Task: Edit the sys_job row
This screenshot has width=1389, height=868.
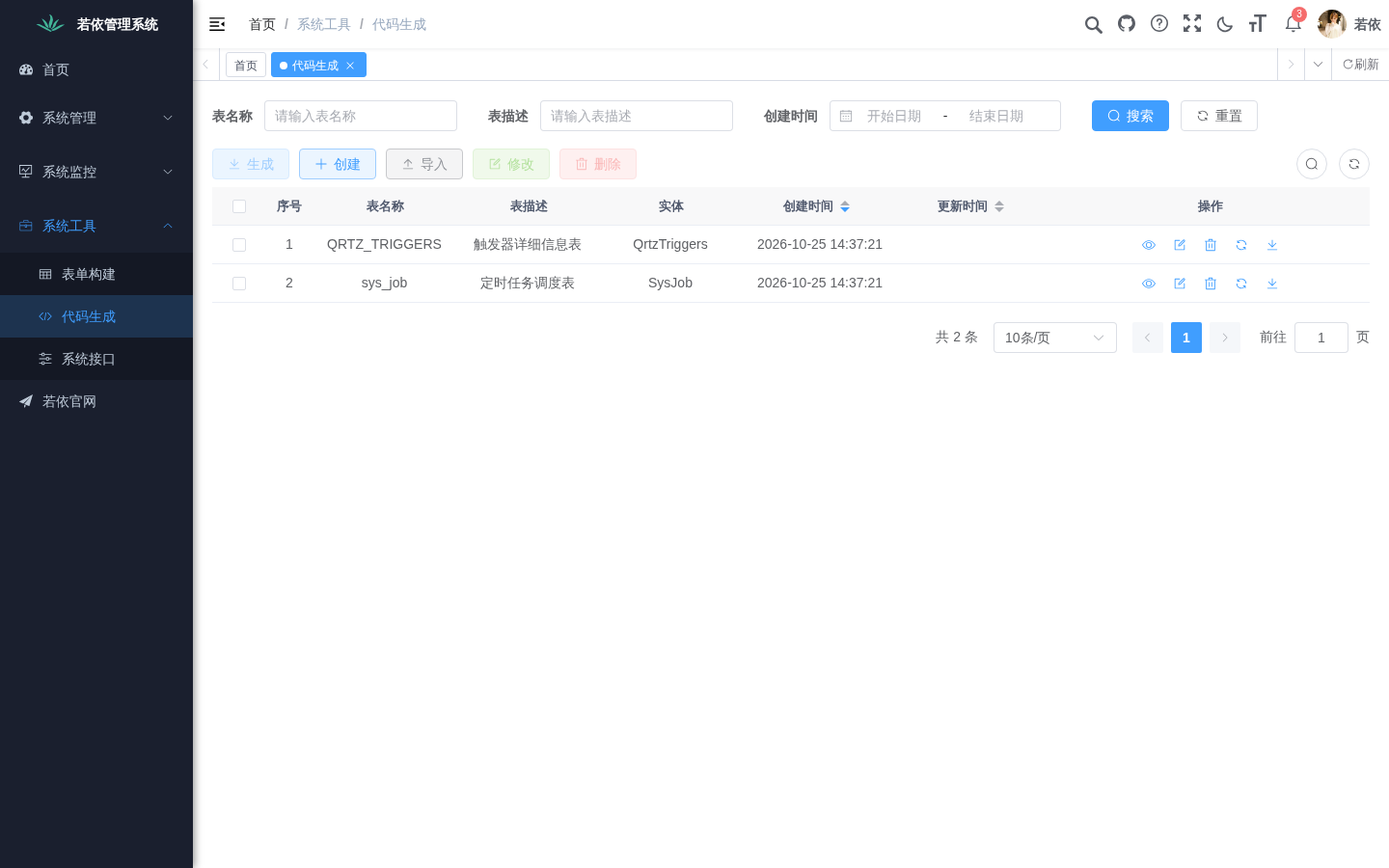Action: [x=1180, y=284]
